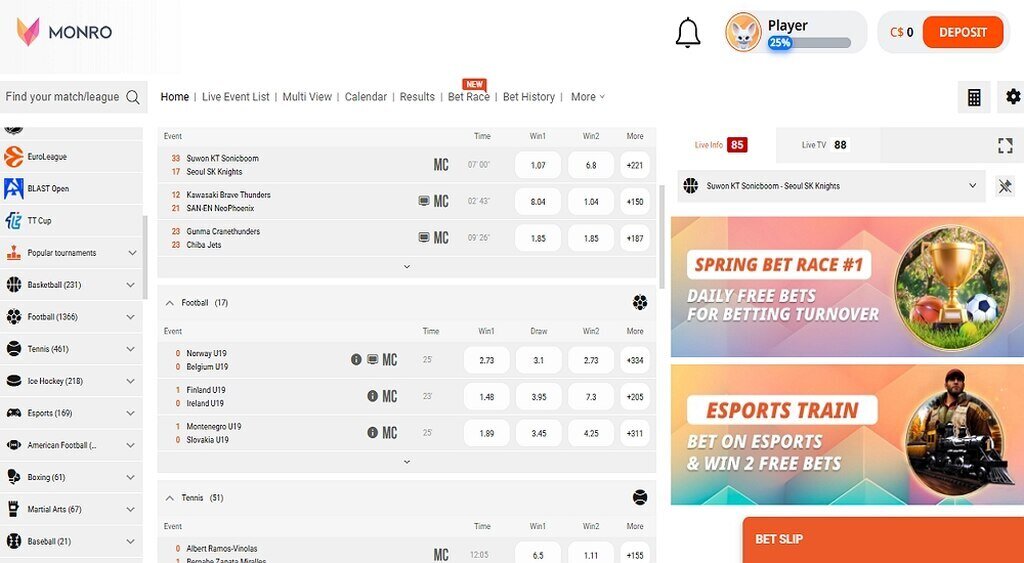Click the Monro logo
The height and width of the screenshot is (563, 1024).
64,32
